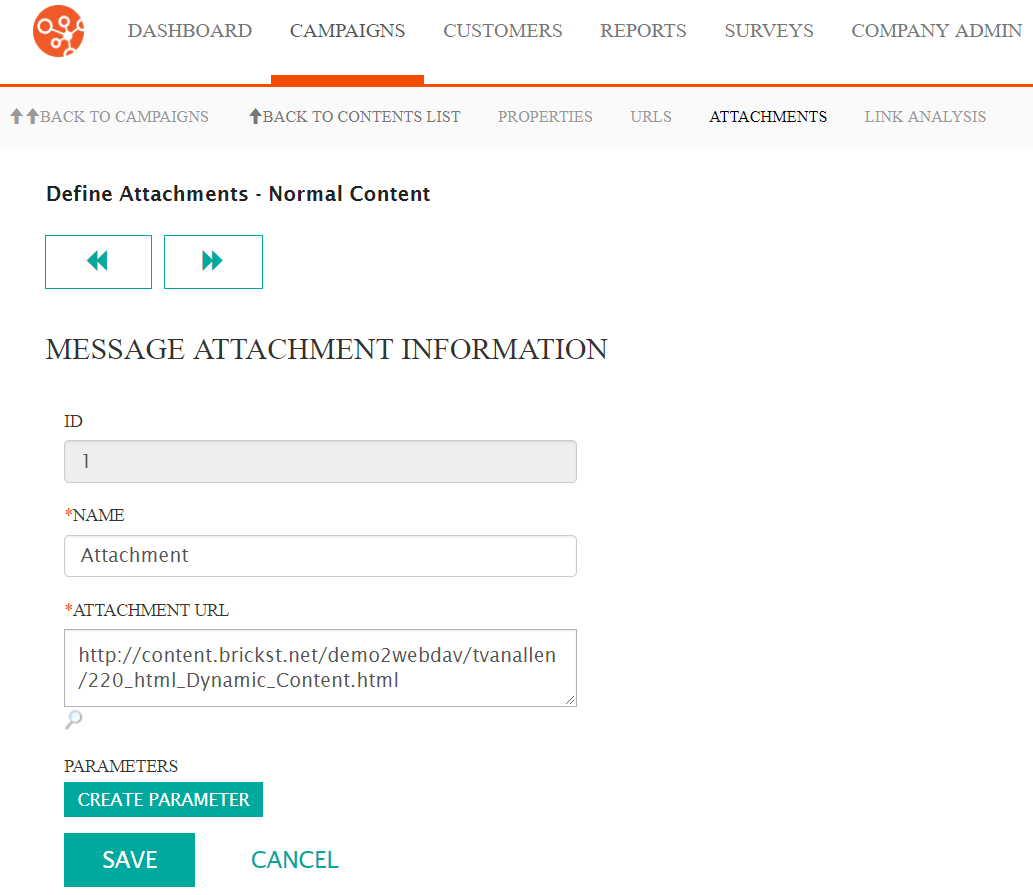Click the Message Attachment Information heading
Screen dimensions: 1033x895
326,349
